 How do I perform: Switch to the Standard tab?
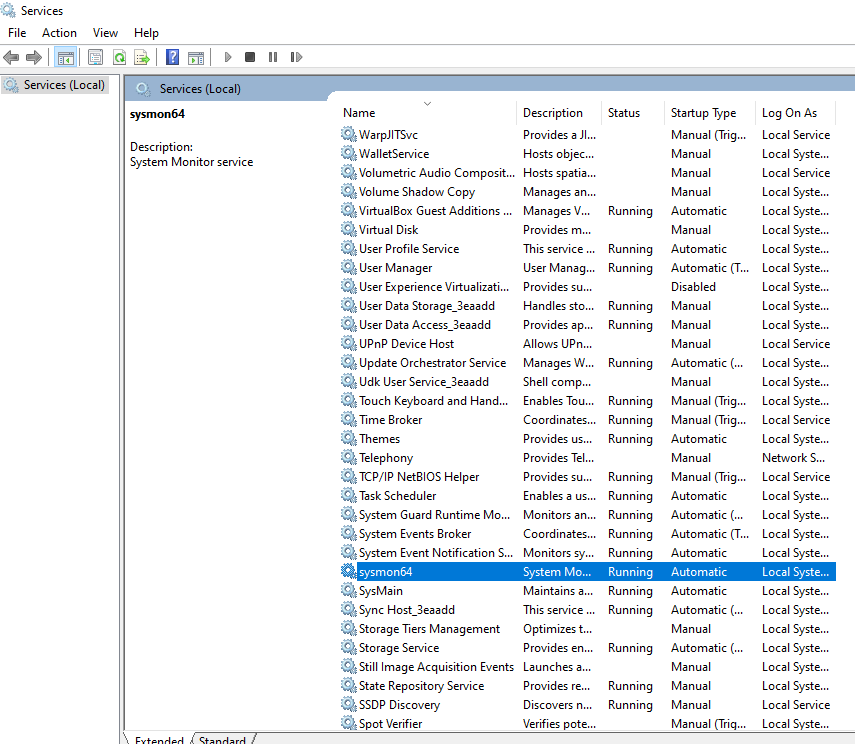(x=222, y=740)
